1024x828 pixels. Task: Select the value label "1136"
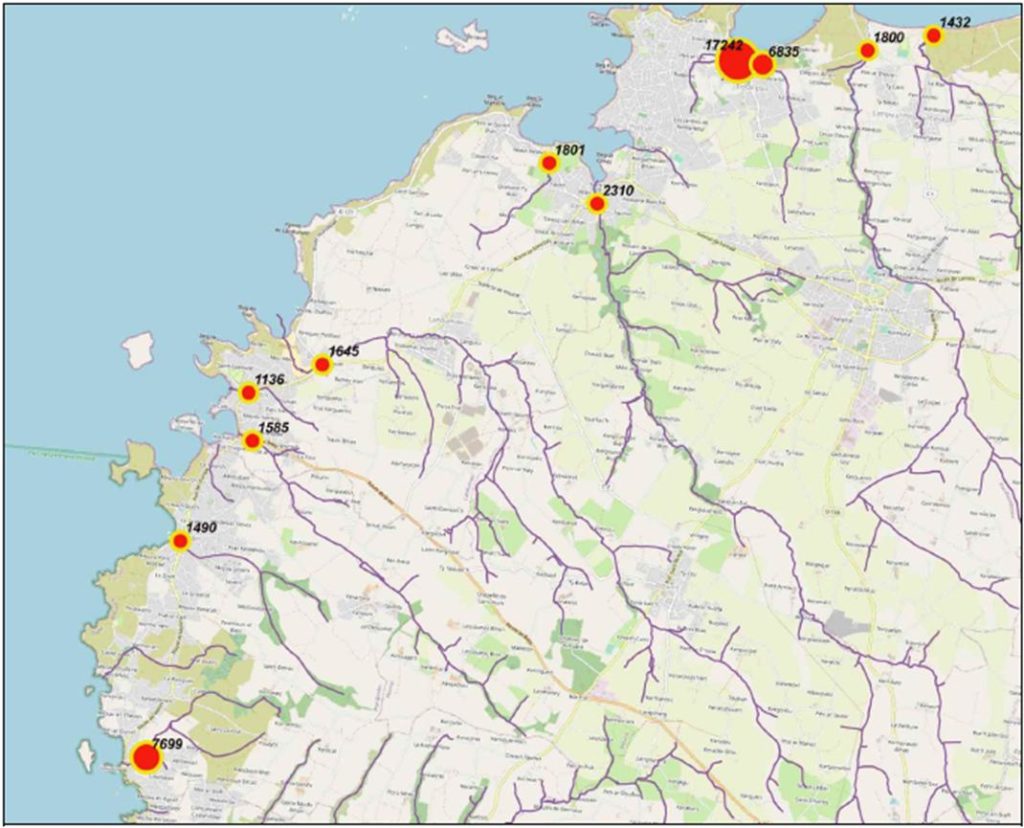[x=270, y=379]
